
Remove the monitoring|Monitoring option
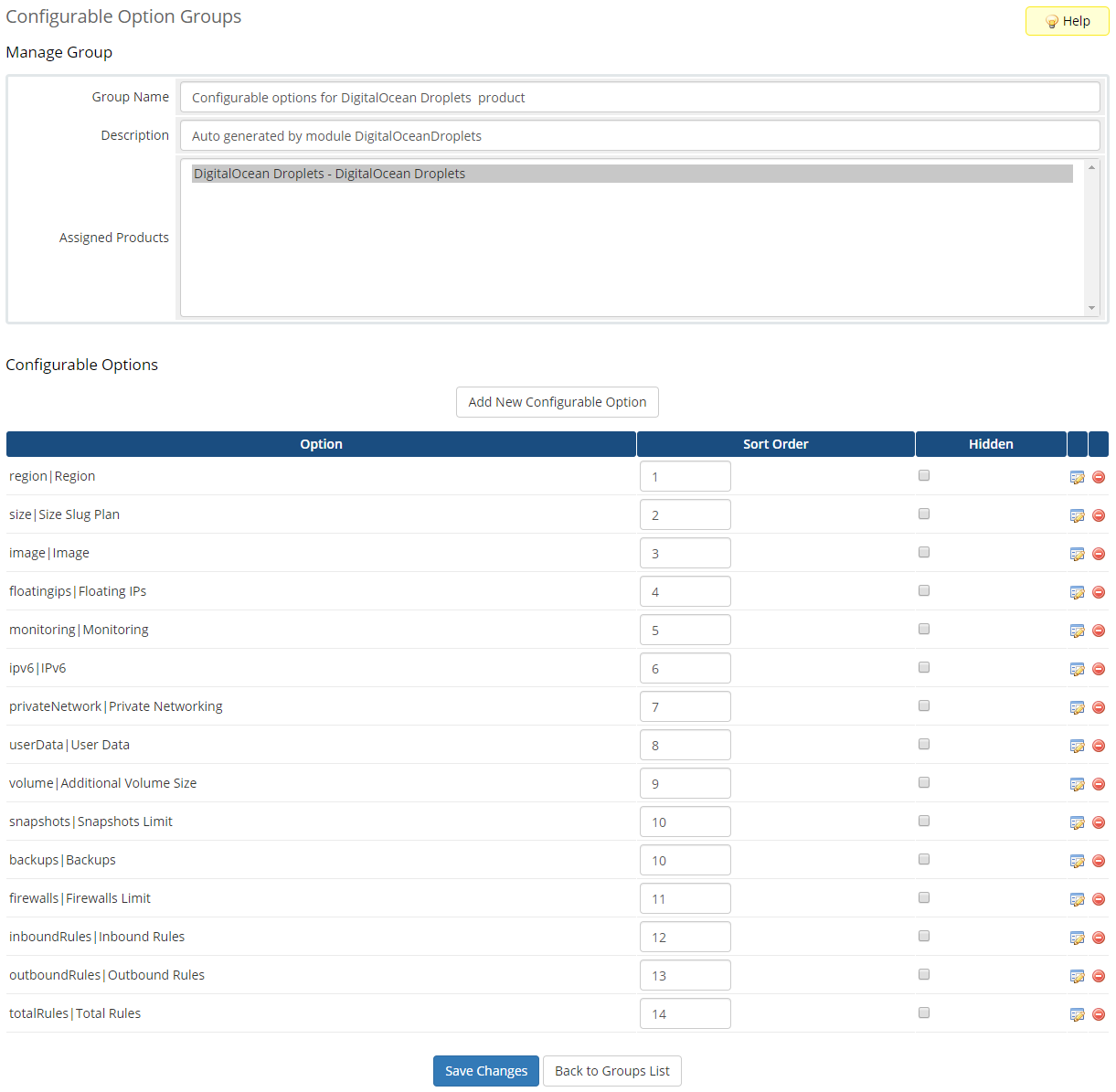click(x=1099, y=631)
